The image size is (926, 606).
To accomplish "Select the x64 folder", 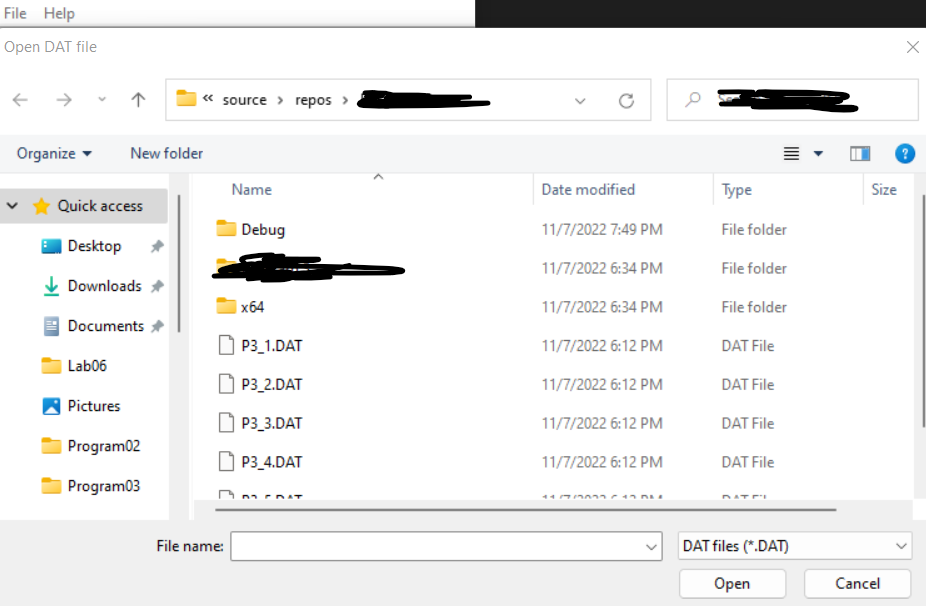I will click(252, 307).
